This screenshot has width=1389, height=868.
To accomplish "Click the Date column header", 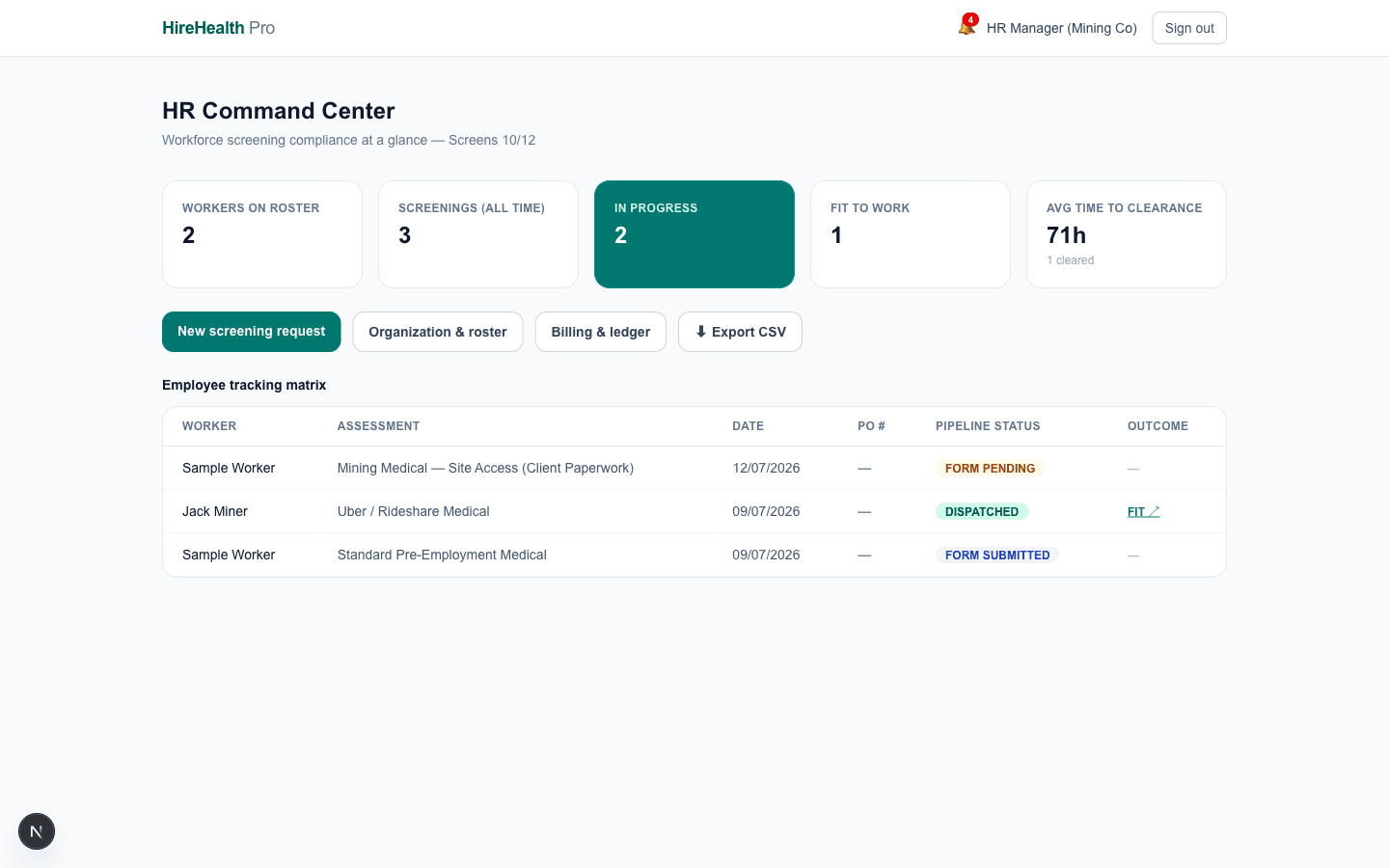I will pyautogui.click(x=748, y=426).
